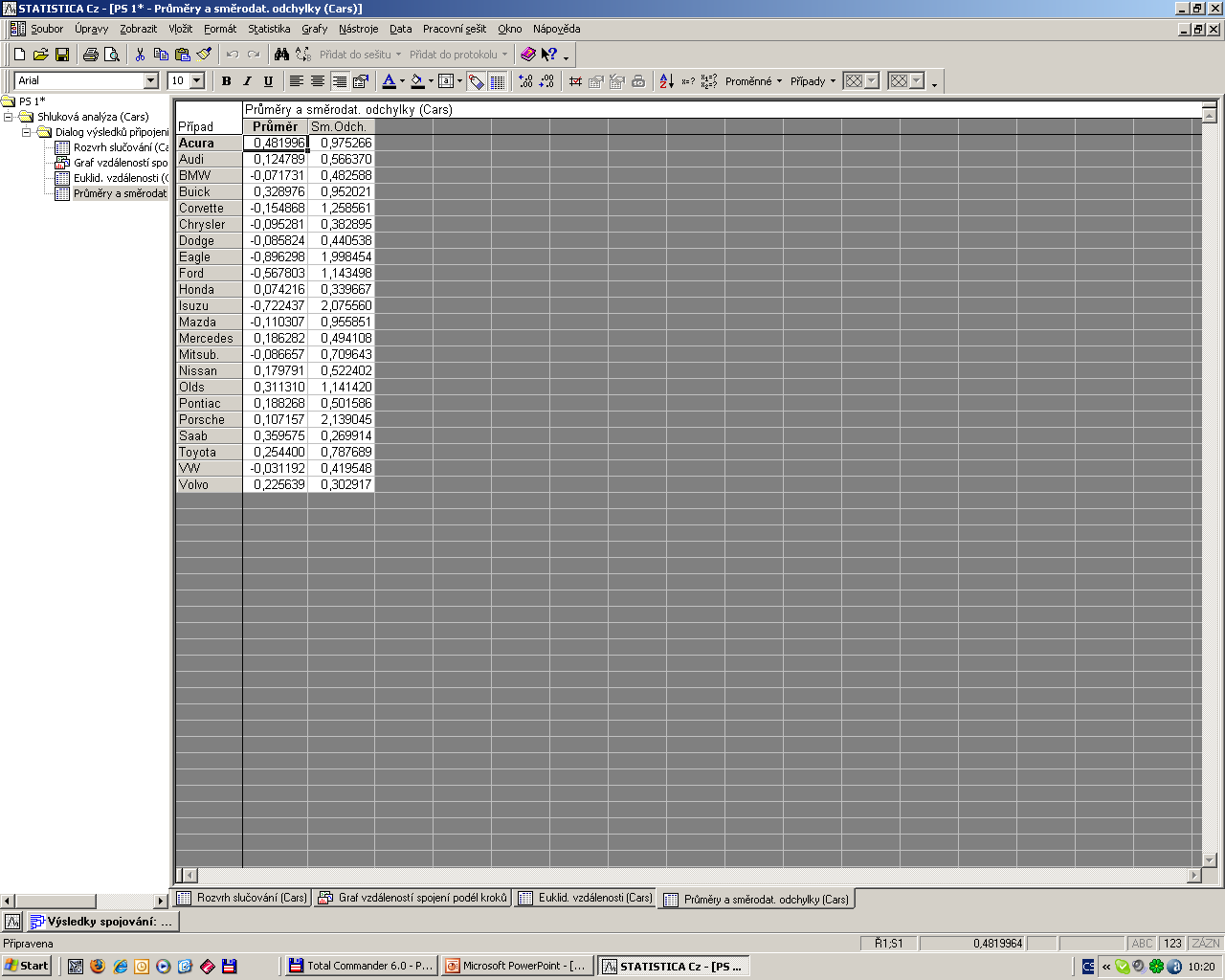Image resolution: width=1225 pixels, height=980 pixels.
Task: Switch to Graf vzdáleností spojení tab
Action: [x=412, y=898]
